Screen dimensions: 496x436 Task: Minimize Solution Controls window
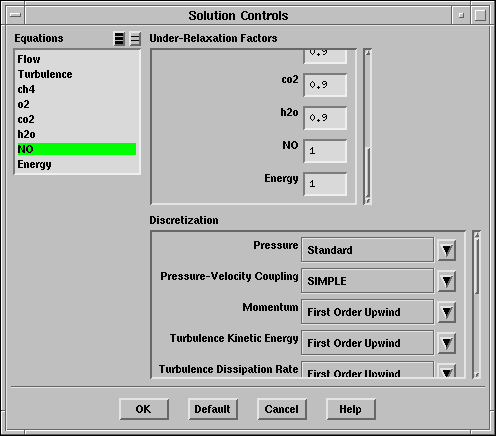pyautogui.click(x=461, y=15)
